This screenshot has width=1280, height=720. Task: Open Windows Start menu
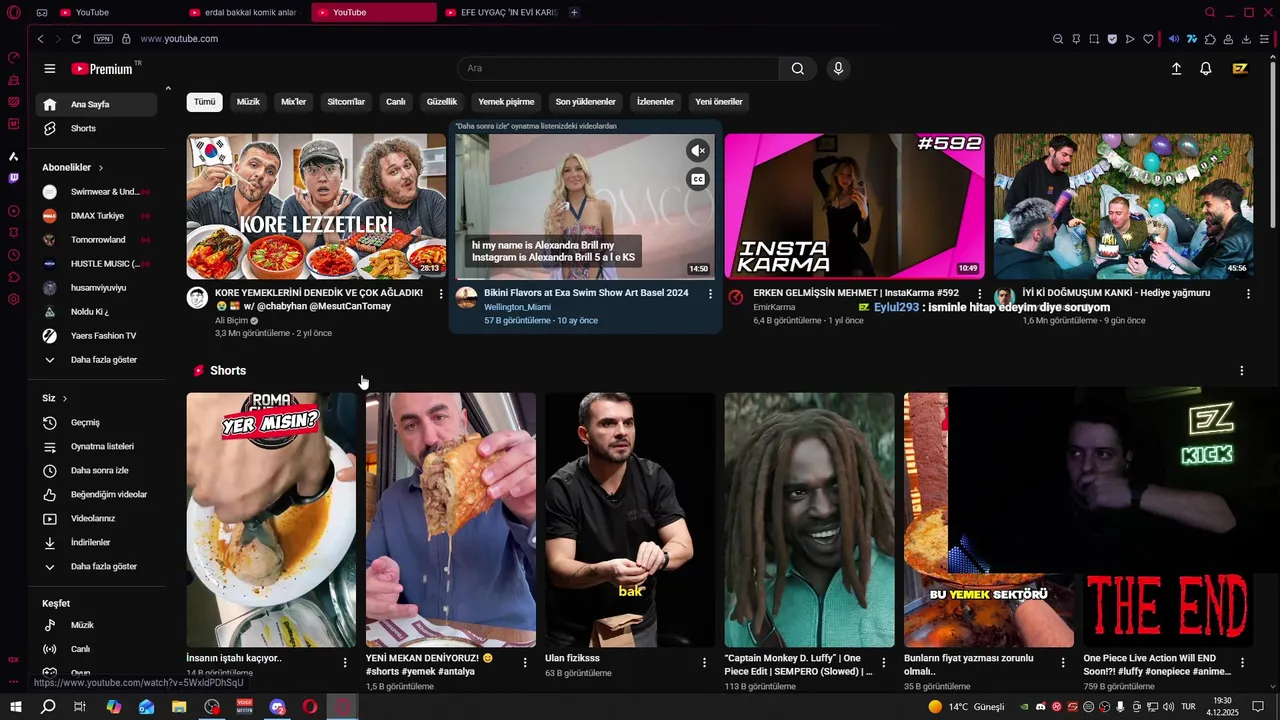[x=15, y=707]
